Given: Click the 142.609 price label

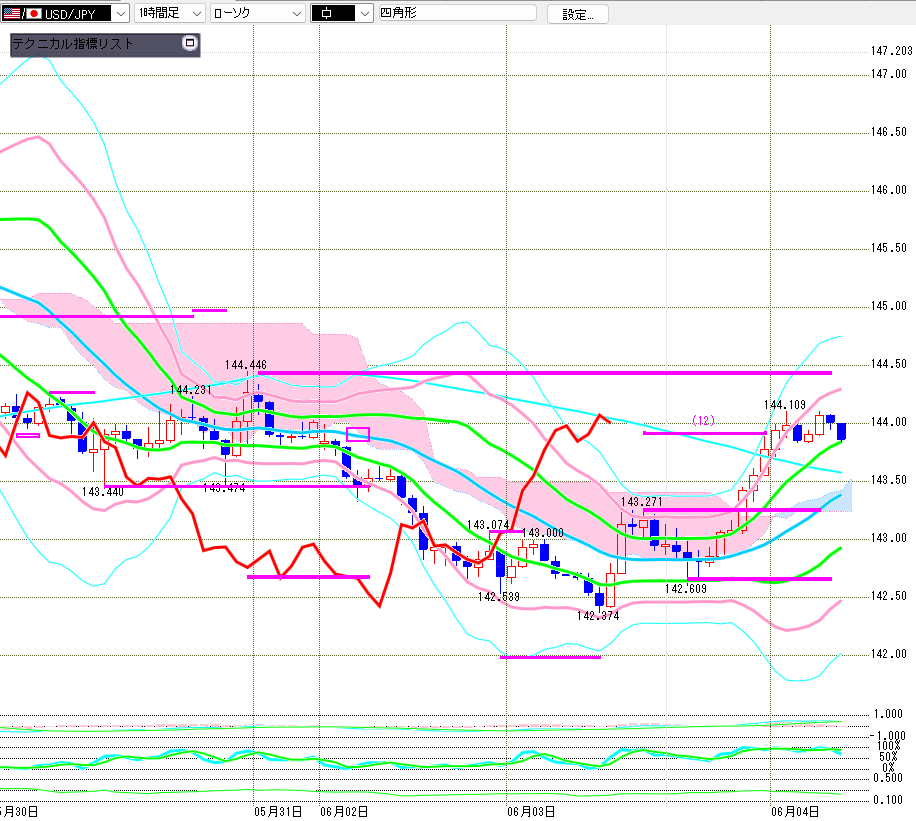Looking at the screenshot, I should (686, 588).
